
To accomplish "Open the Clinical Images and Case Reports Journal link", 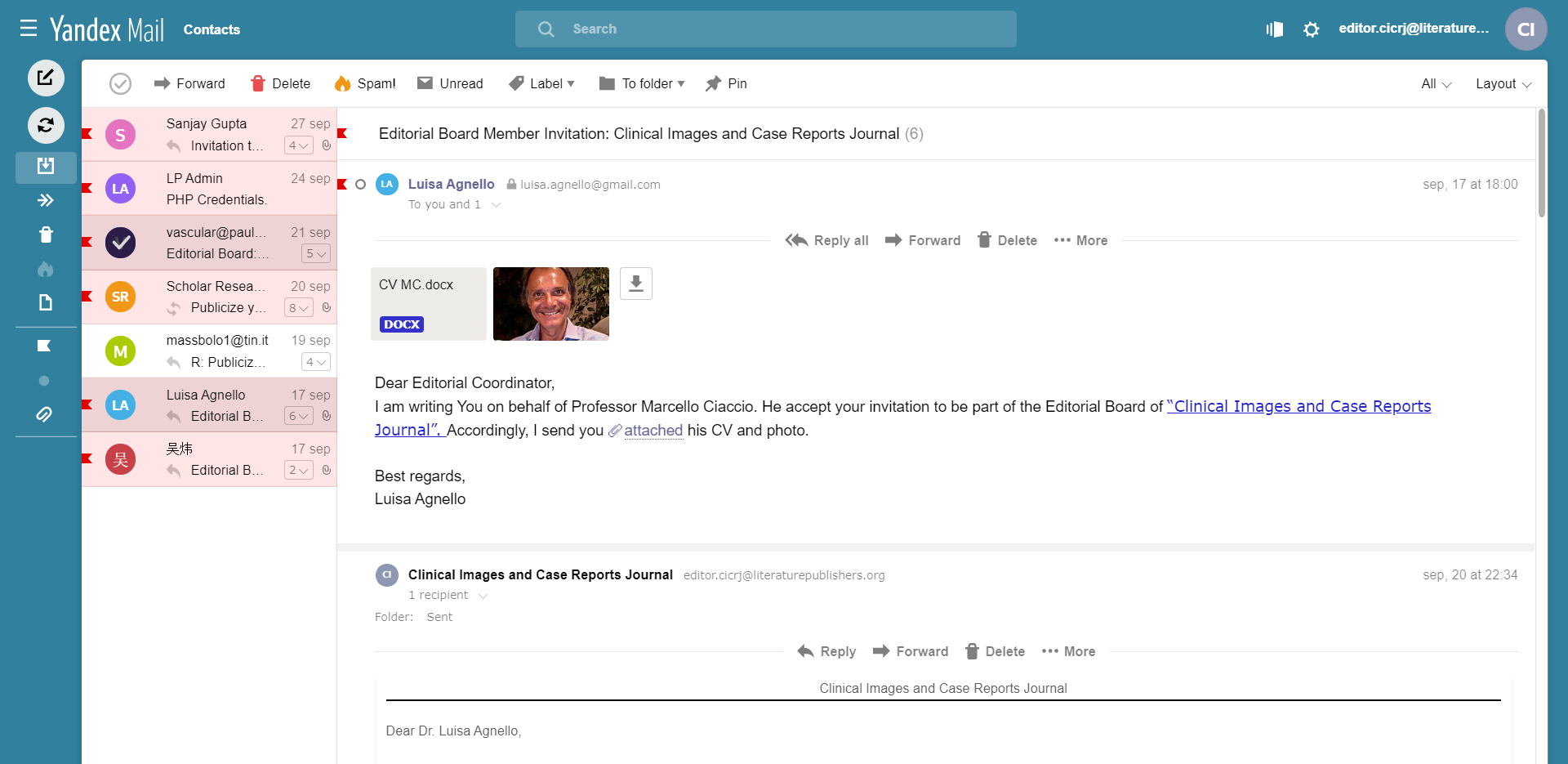I will tap(1298, 406).
